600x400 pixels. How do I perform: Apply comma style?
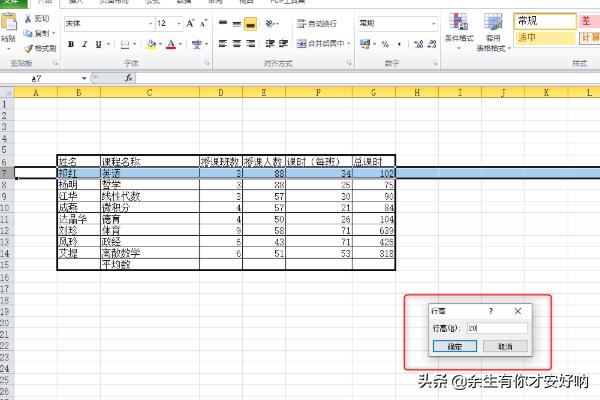click(399, 44)
